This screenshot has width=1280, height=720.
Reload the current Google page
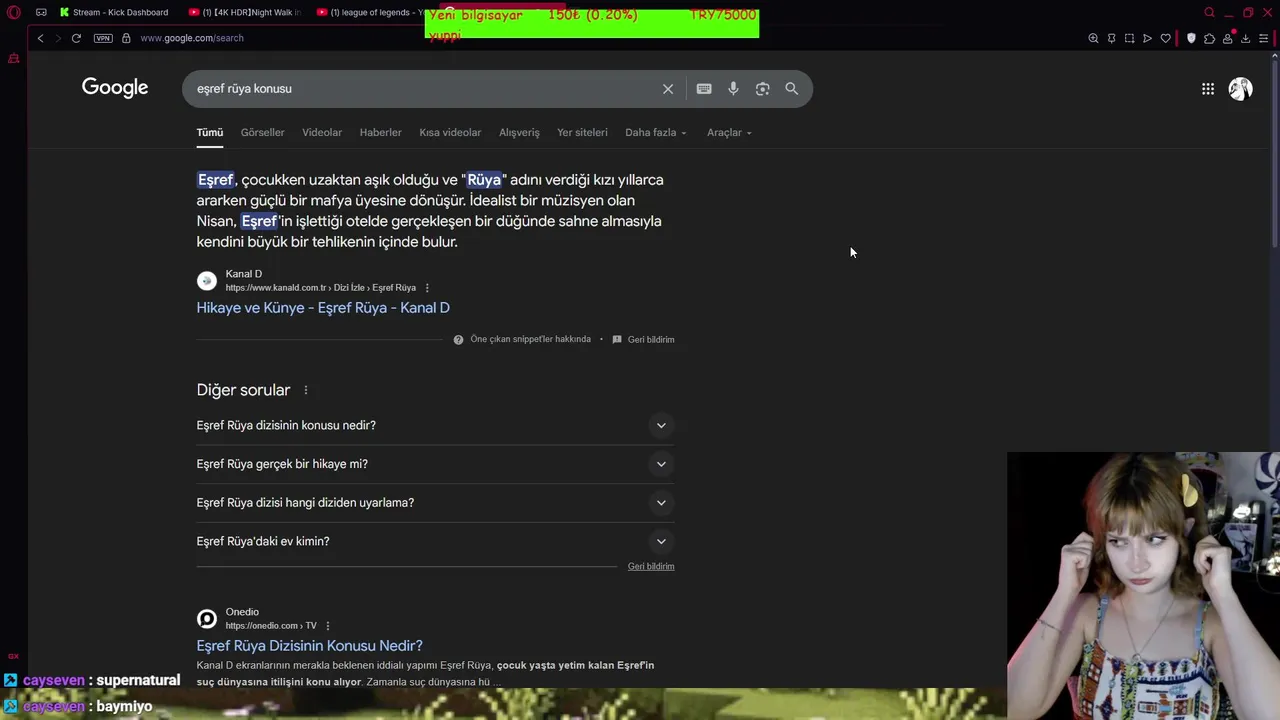pos(76,38)
